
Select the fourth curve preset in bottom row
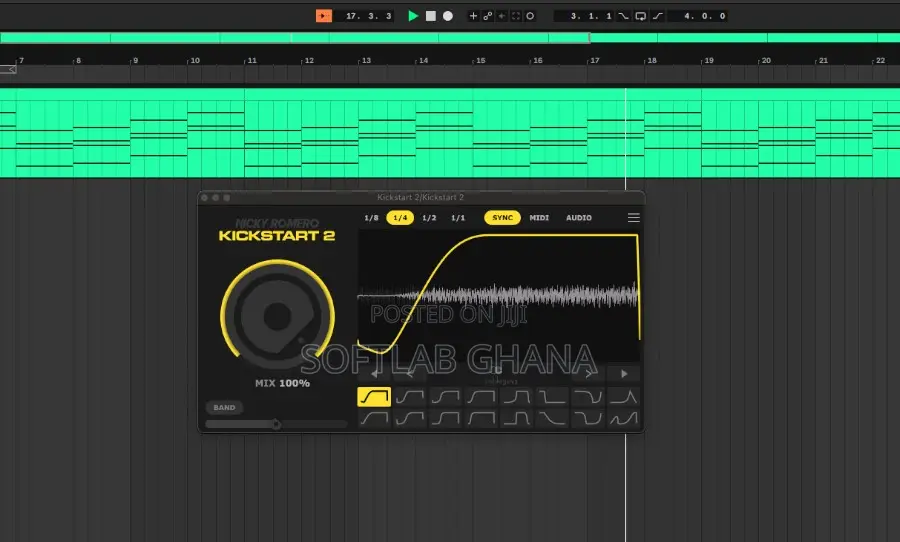pos(481,419)
